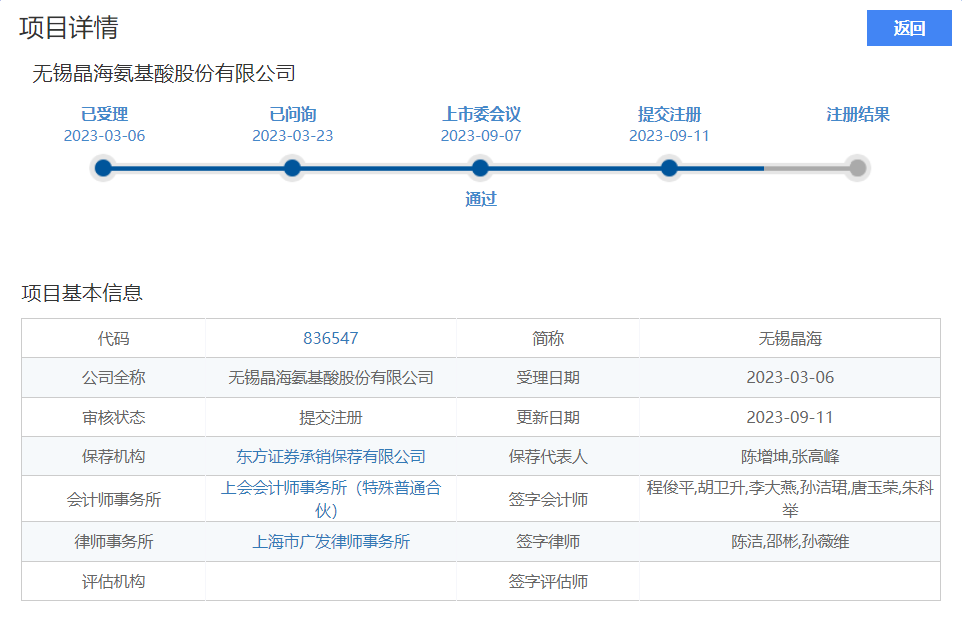Select the gray 注册结果 timeline node

point(857,168)
